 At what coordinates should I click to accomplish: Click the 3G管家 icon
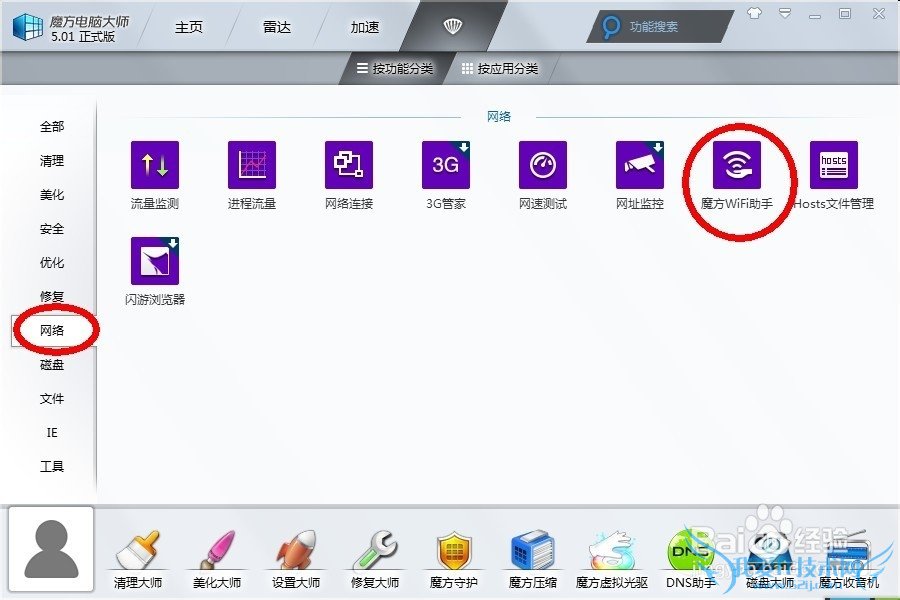[x=446, y=165]
